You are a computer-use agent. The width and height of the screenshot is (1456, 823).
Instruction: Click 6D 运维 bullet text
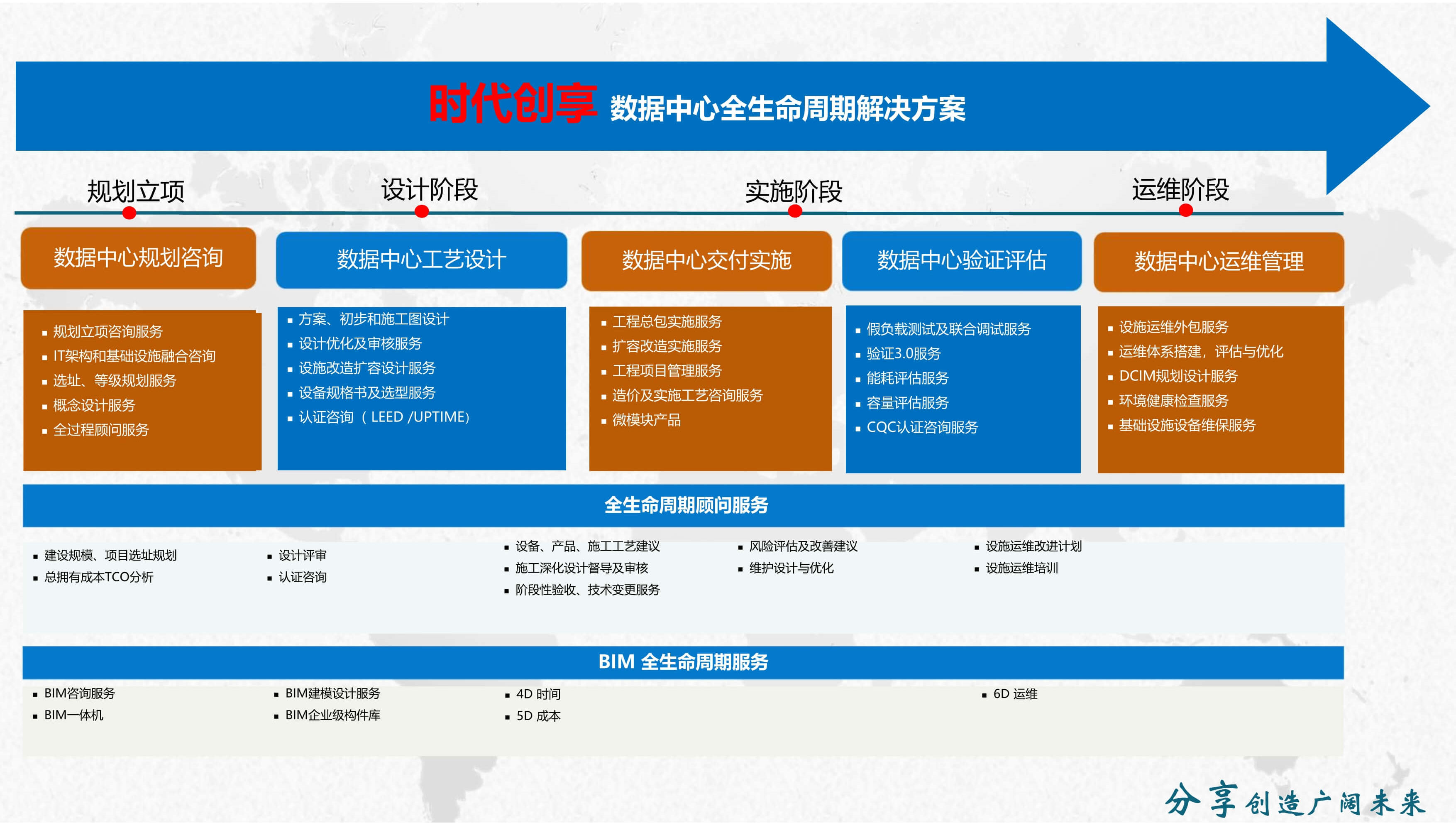coord(1015,695)
